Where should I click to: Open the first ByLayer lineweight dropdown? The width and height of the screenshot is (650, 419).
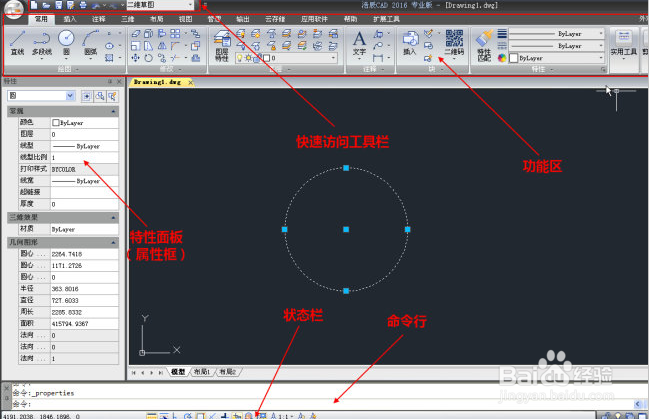click(556, 34)
